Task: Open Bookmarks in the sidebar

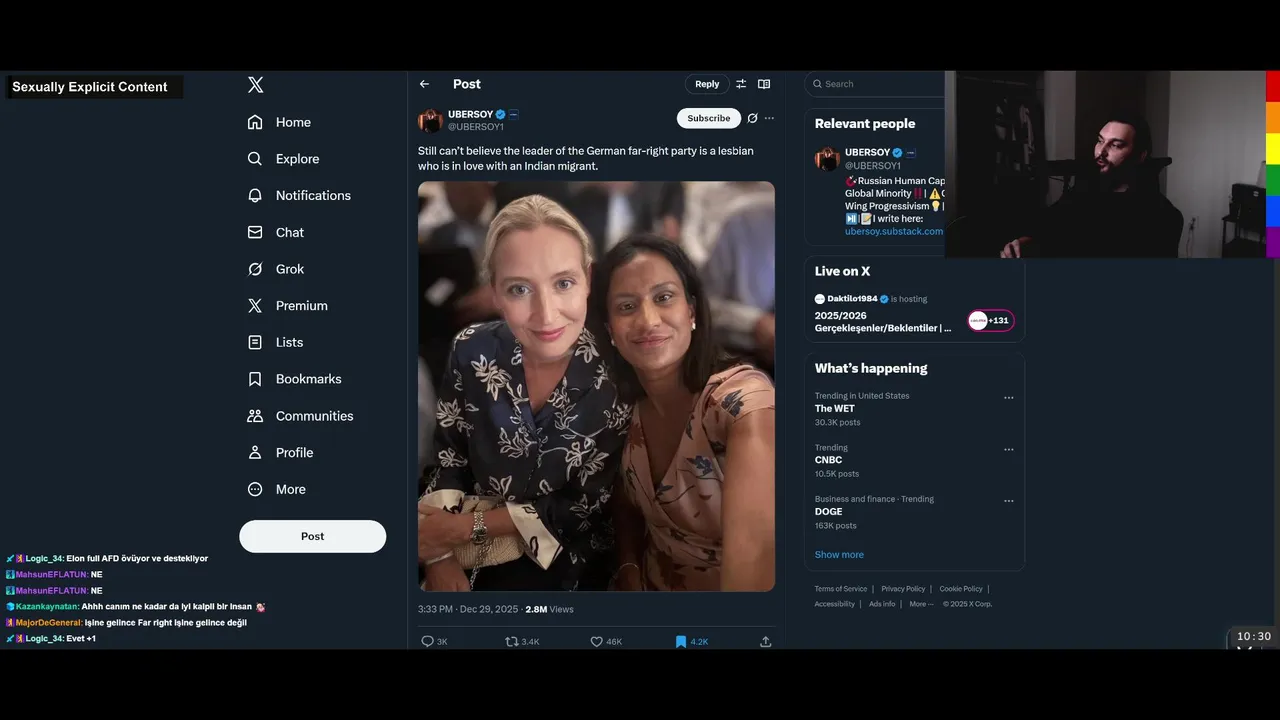Action: pos(294,379)
